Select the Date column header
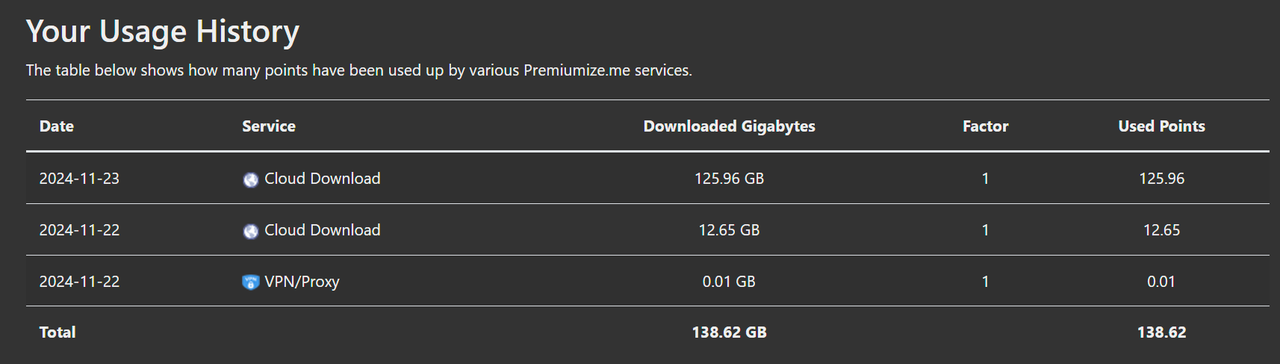The width and height of the screenshot is (1280, 364). click(56, 126)
